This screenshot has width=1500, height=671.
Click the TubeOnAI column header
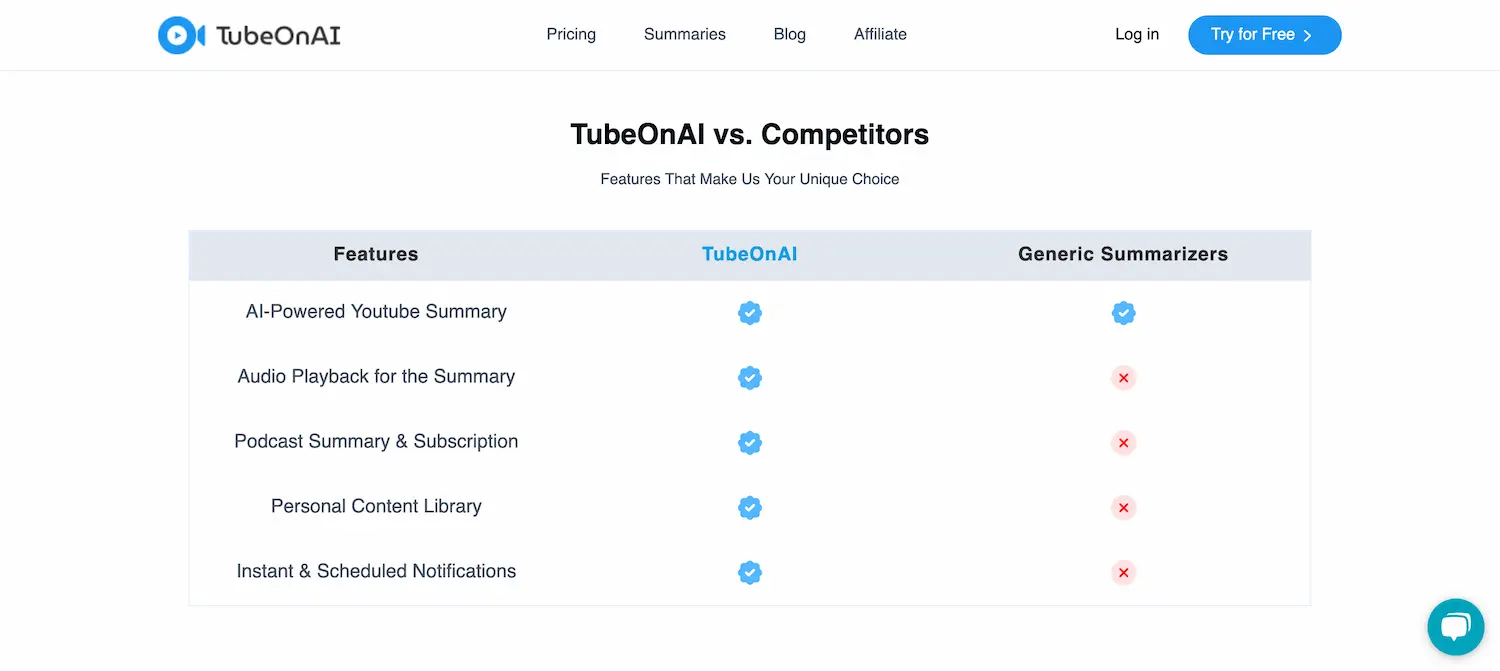coord(750,254)
